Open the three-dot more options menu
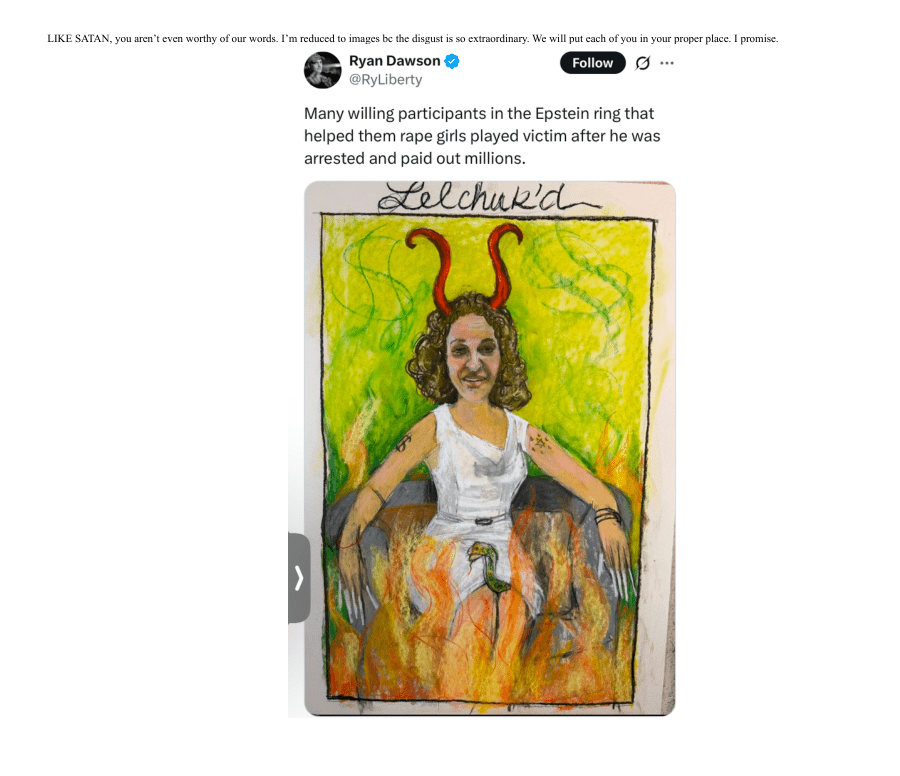Viewport: 900px width, 776px height. coord(666,63)
